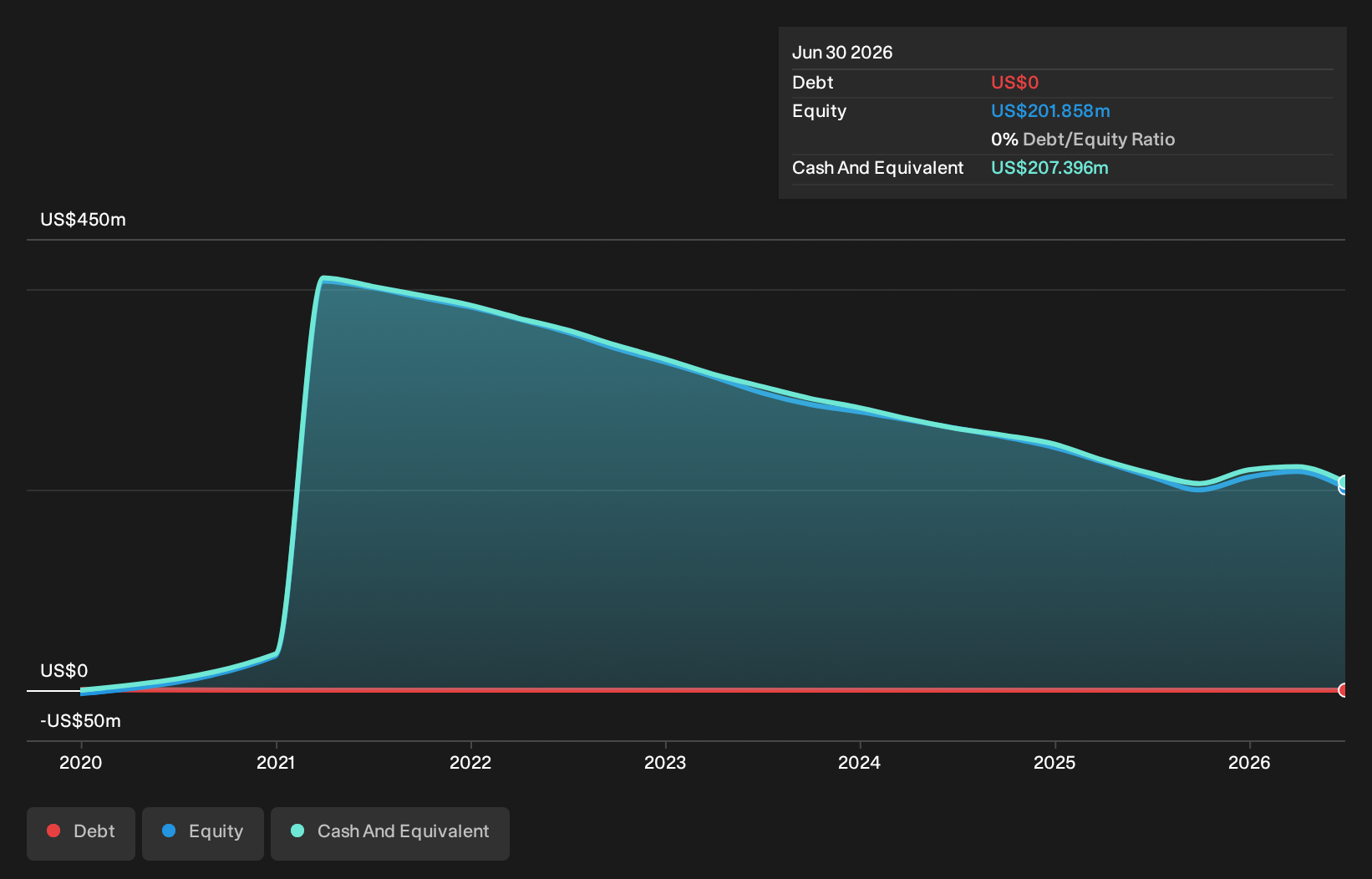This screenshot has width=1372, height=879.
Task: Click the red Debt legend dot
Action: point(53,831)
